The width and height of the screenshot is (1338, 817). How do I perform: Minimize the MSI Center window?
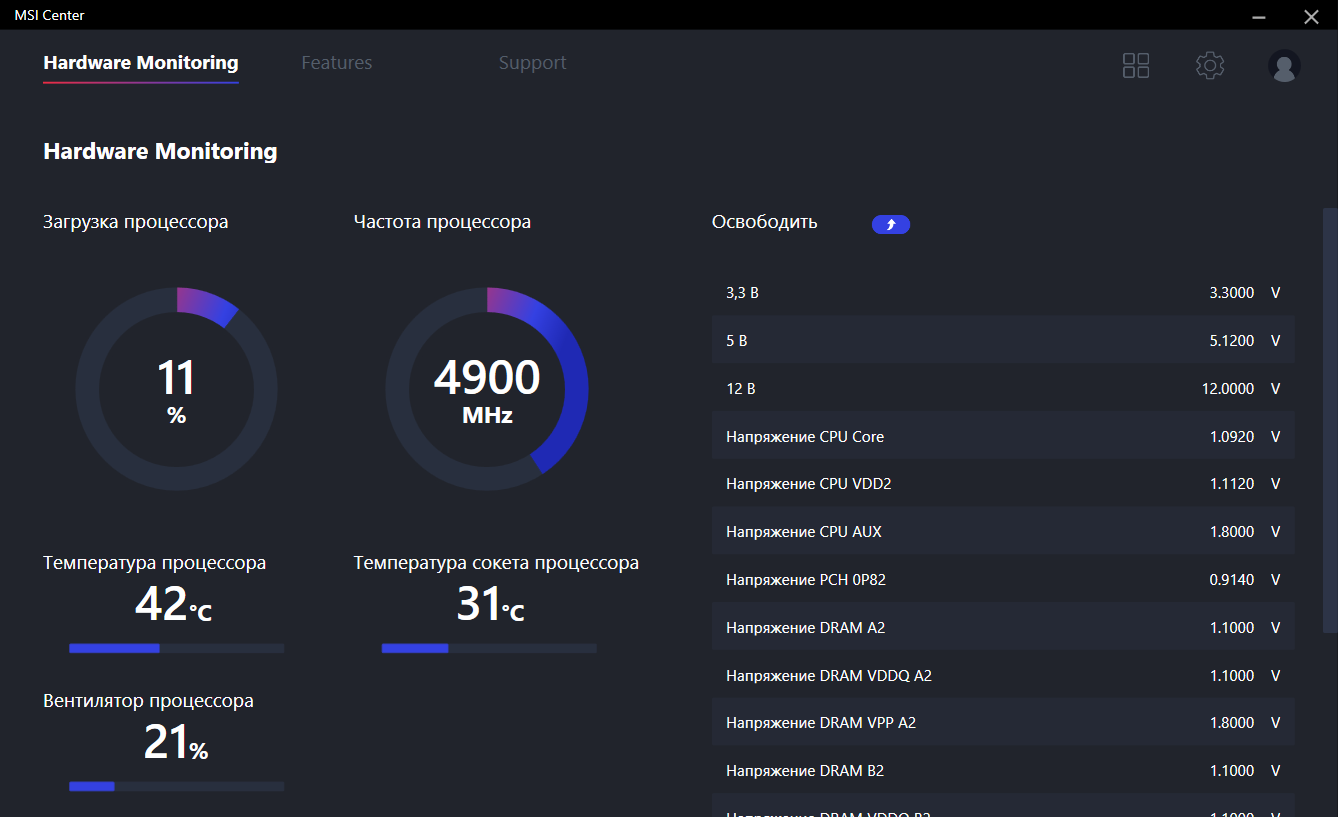tap(1260, 16)
